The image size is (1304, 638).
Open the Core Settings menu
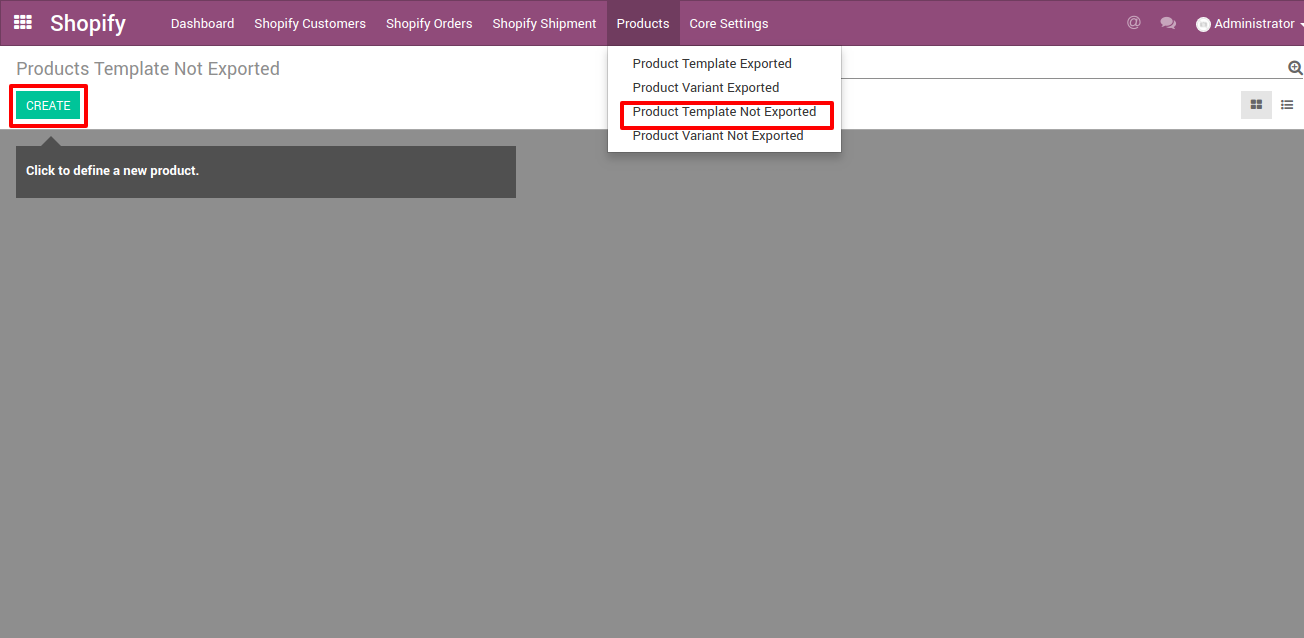(x=729, y=23)
